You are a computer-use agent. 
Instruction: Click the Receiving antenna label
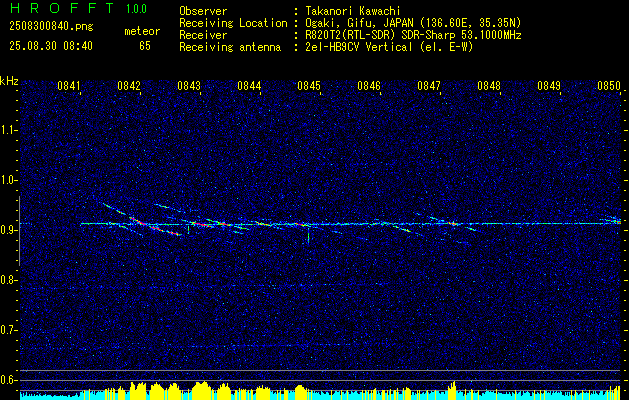click(230, 47)
